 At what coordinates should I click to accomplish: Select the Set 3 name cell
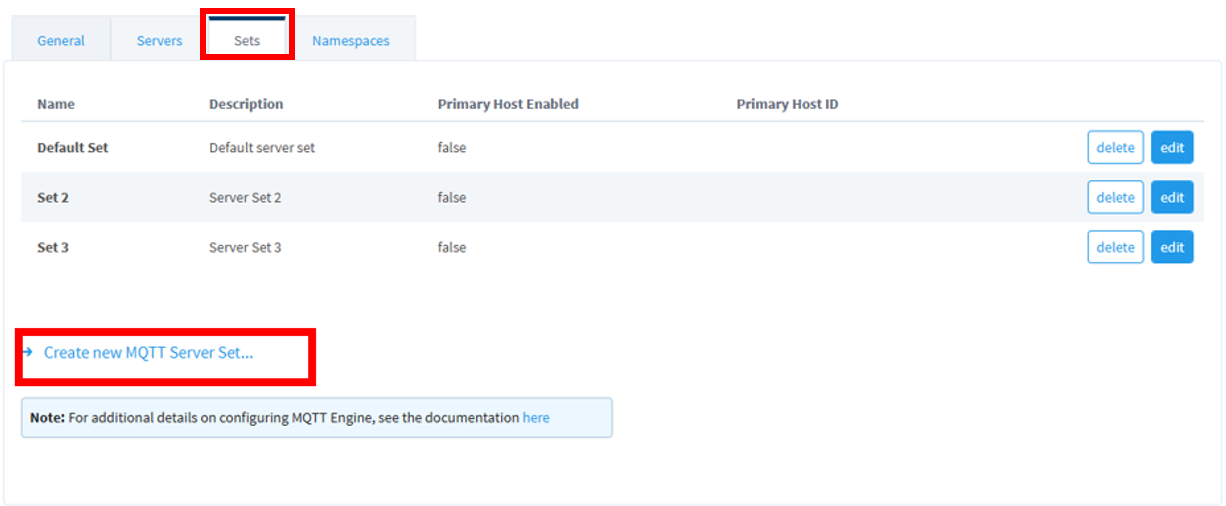click(x=53, y=247)
